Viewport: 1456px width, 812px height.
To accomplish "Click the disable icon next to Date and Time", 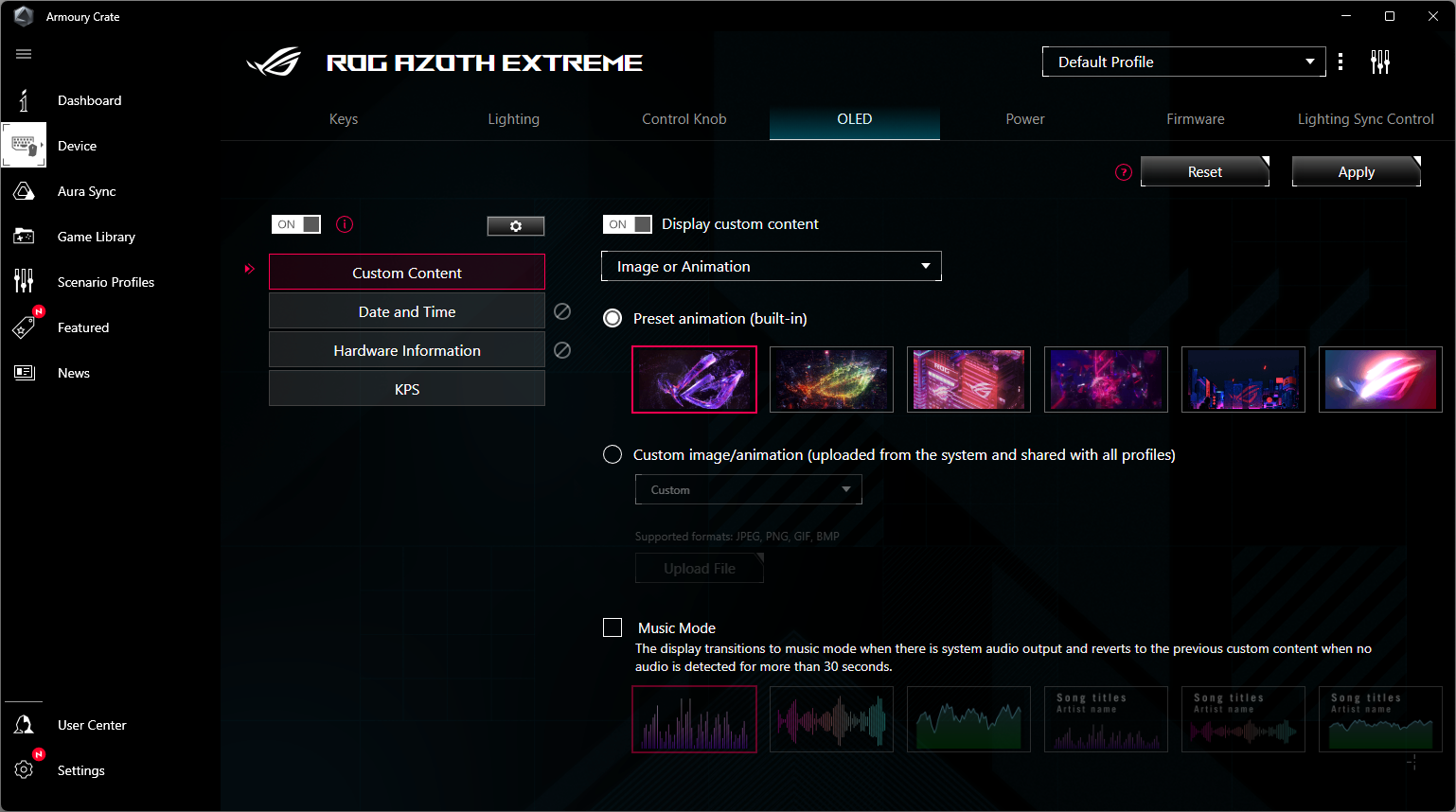I will (x=562, y=311).
